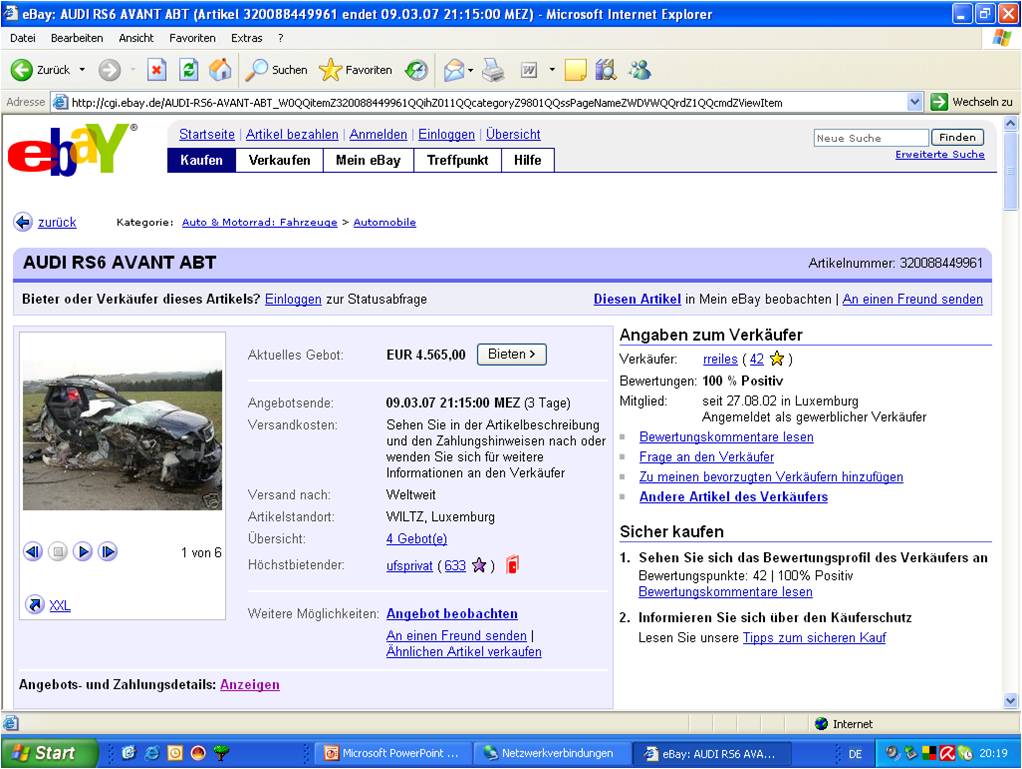Click the Finden search button
Screen dimensions: 1022x769
click(957, 138)
